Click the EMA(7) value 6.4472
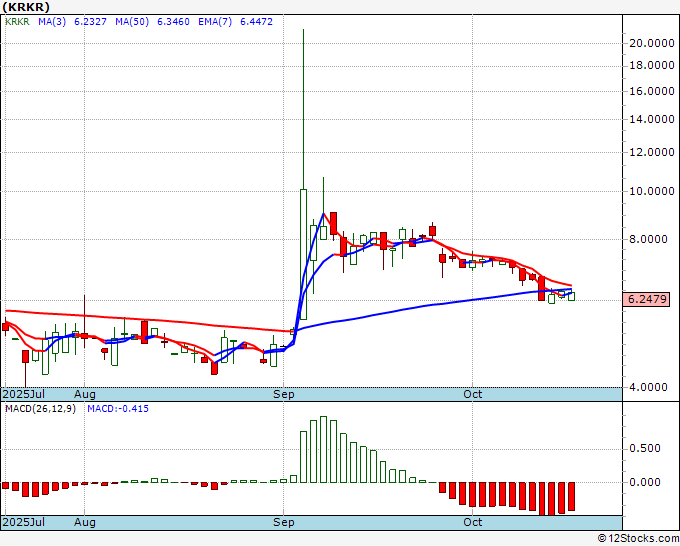The height and width of the screenshot is (546, 680). pos(256,21)
